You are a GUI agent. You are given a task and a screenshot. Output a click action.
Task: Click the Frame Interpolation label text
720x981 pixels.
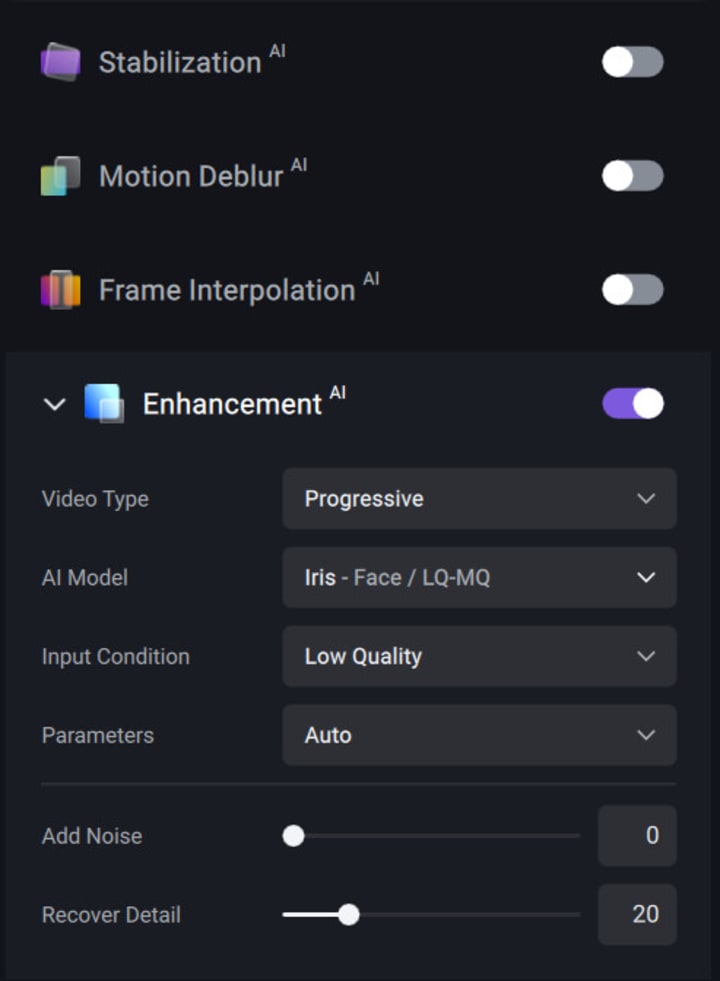click(227, 291)
